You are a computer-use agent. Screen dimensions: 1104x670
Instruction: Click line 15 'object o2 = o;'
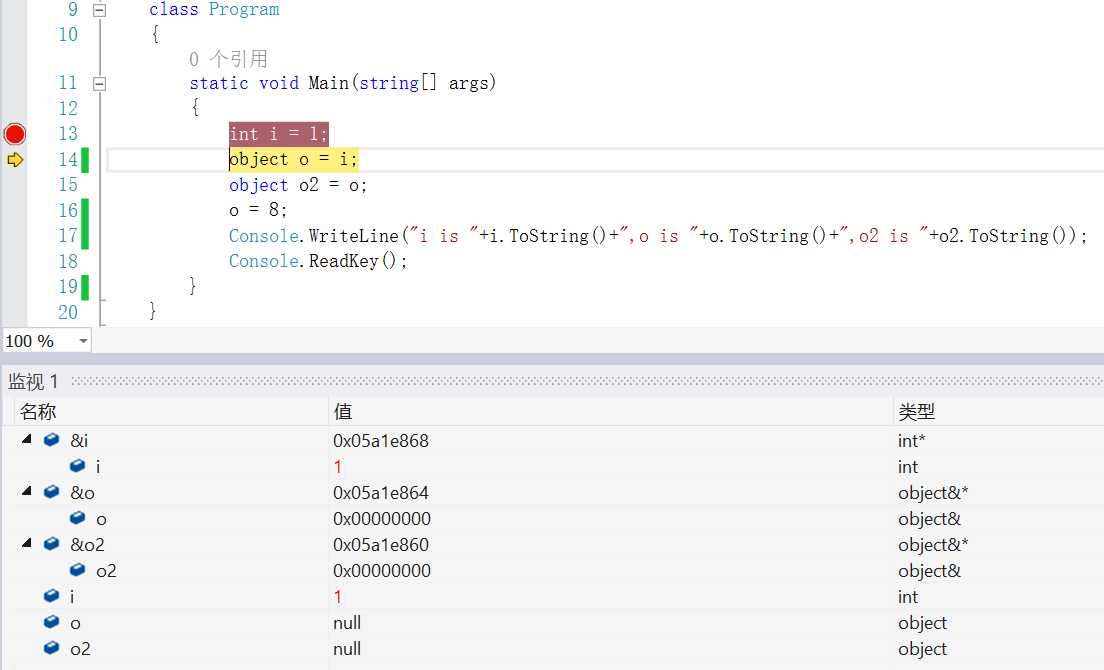point(298,185)
